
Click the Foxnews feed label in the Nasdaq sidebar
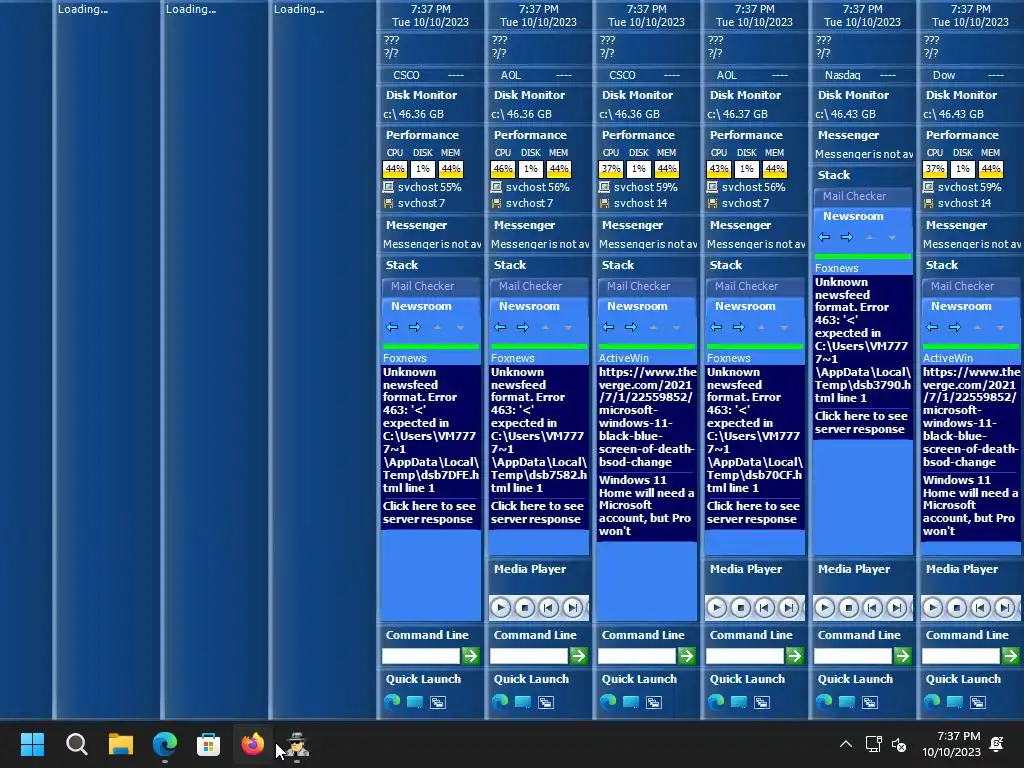coord(837,268)
